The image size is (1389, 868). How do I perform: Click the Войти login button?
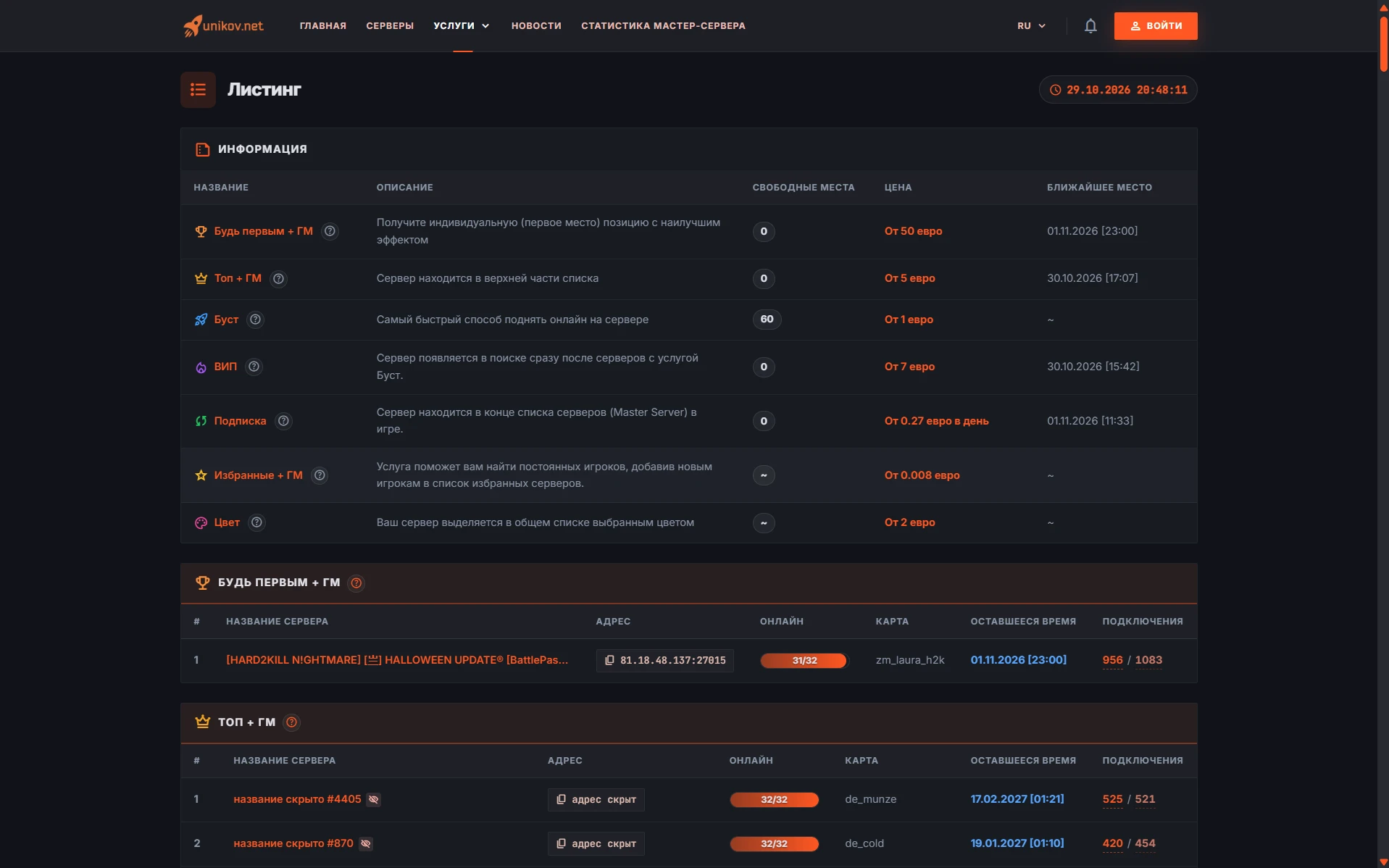[1155, 26]
